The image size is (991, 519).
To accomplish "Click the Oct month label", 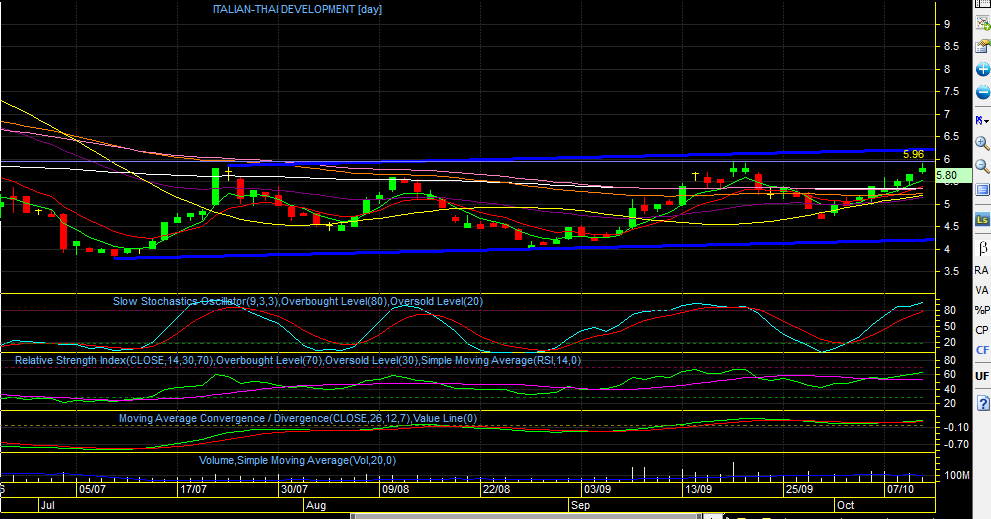I will pyautogui.click(x=846, y=505).
